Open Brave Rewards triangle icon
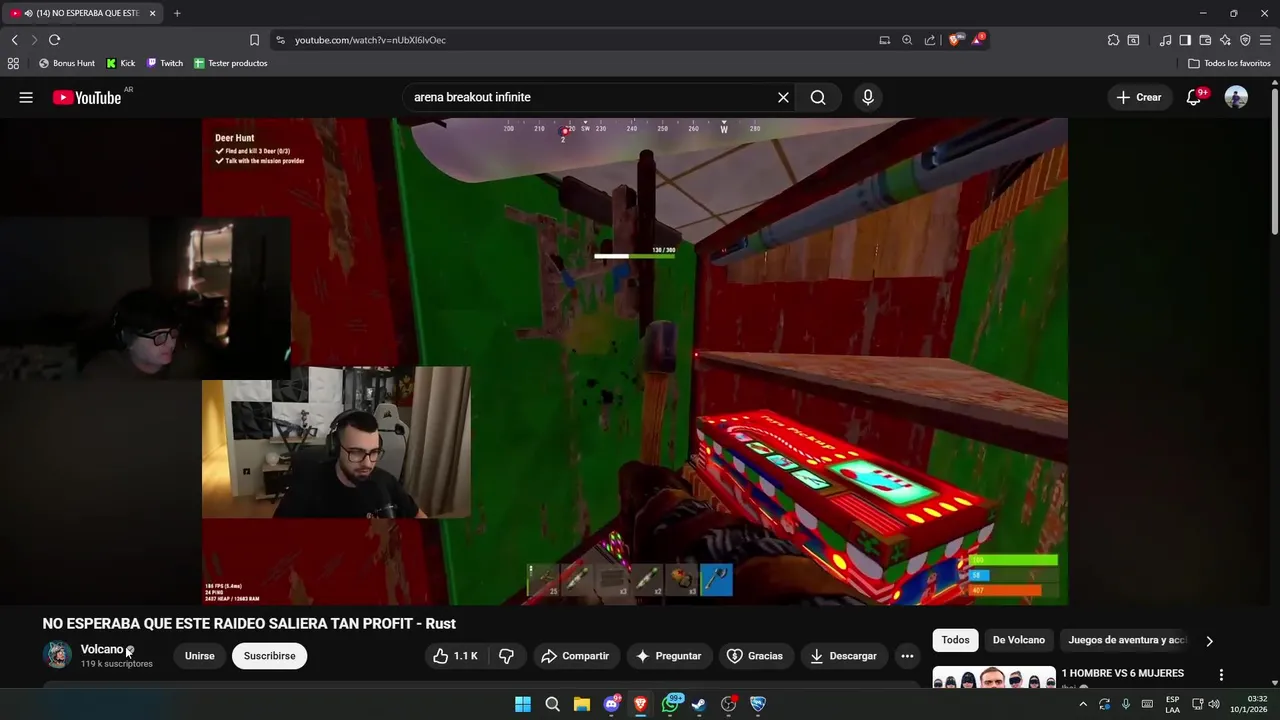1280x720 pixels. 978,40
